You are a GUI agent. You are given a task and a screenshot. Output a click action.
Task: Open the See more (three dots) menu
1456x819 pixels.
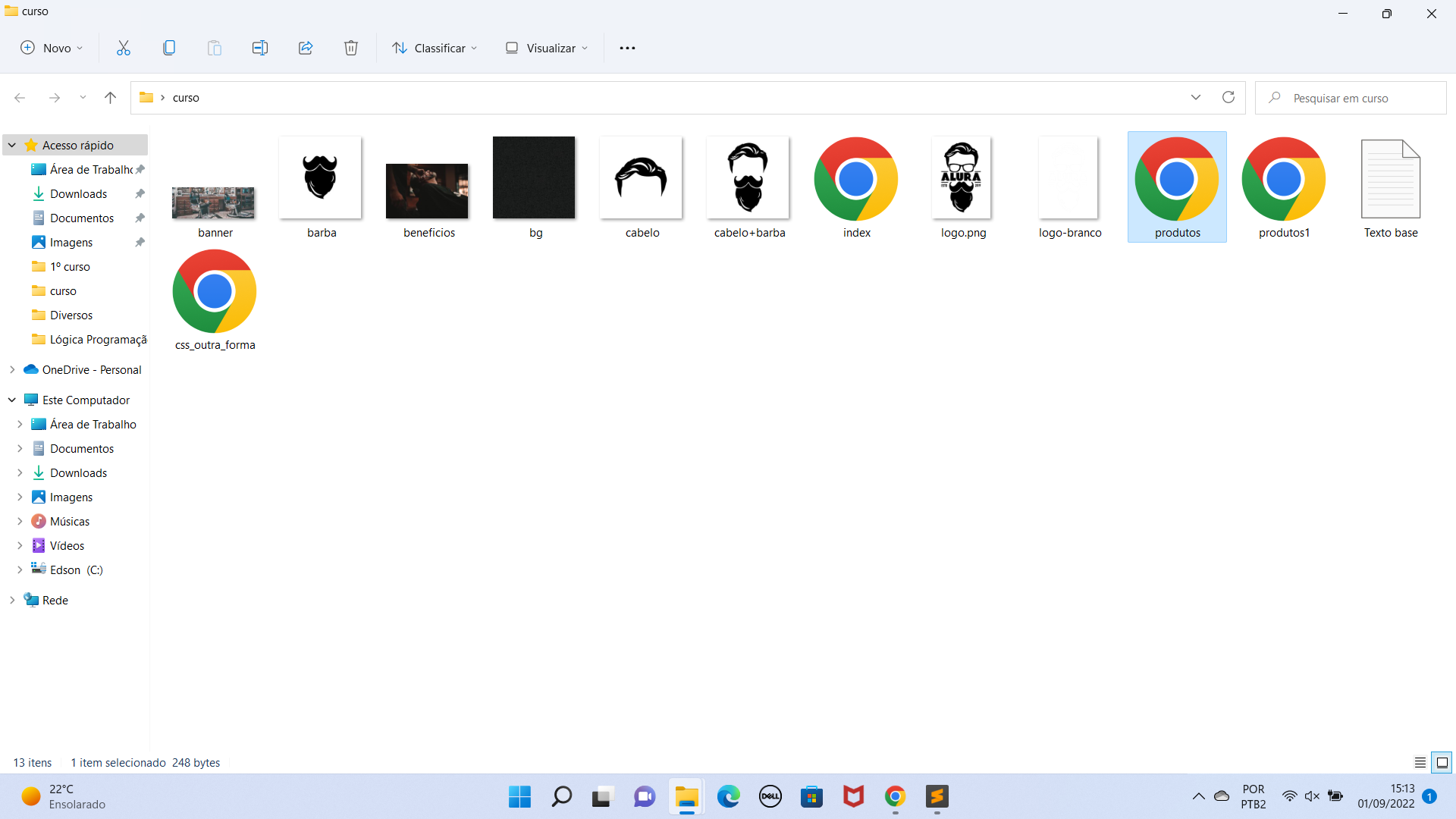[627, 48]
